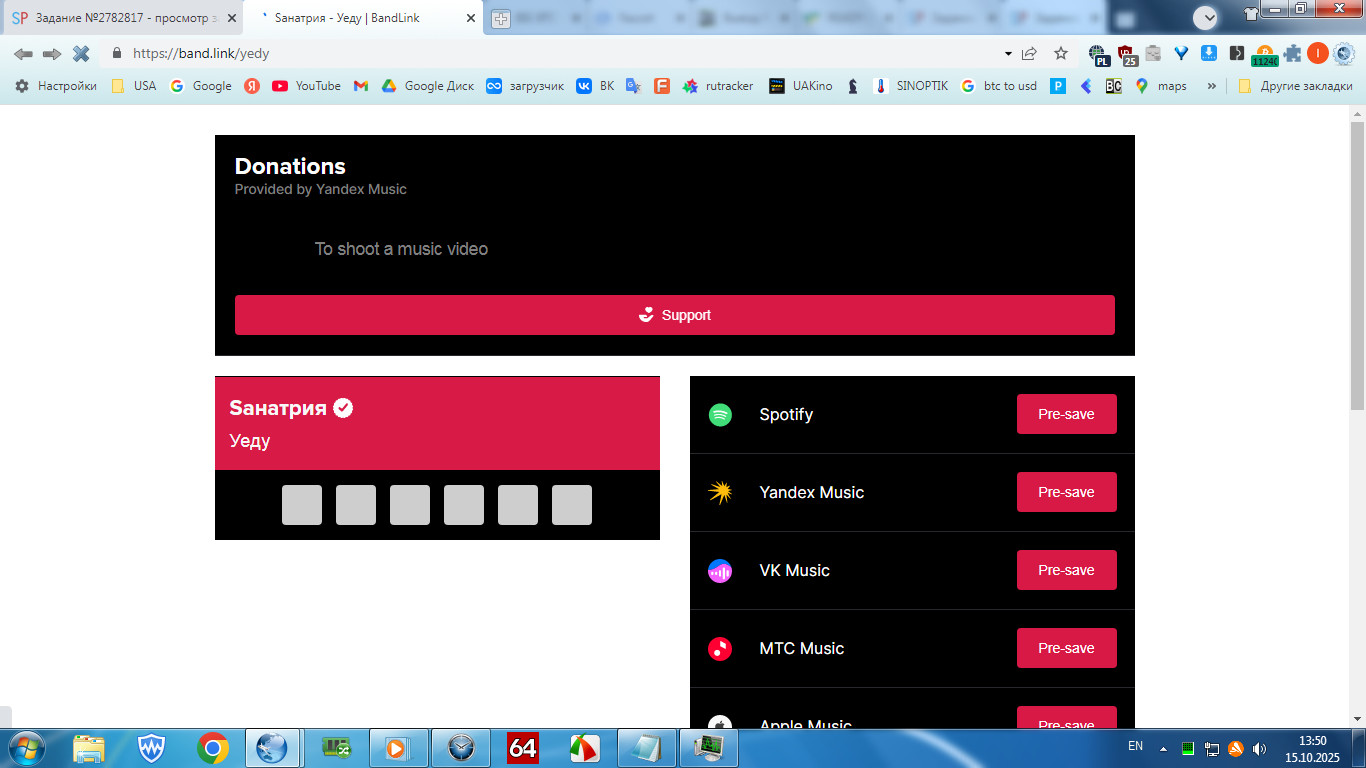The image size is (1366, 768).
Task: Click the blue diamond extension icon
Action: point(1181,54)
